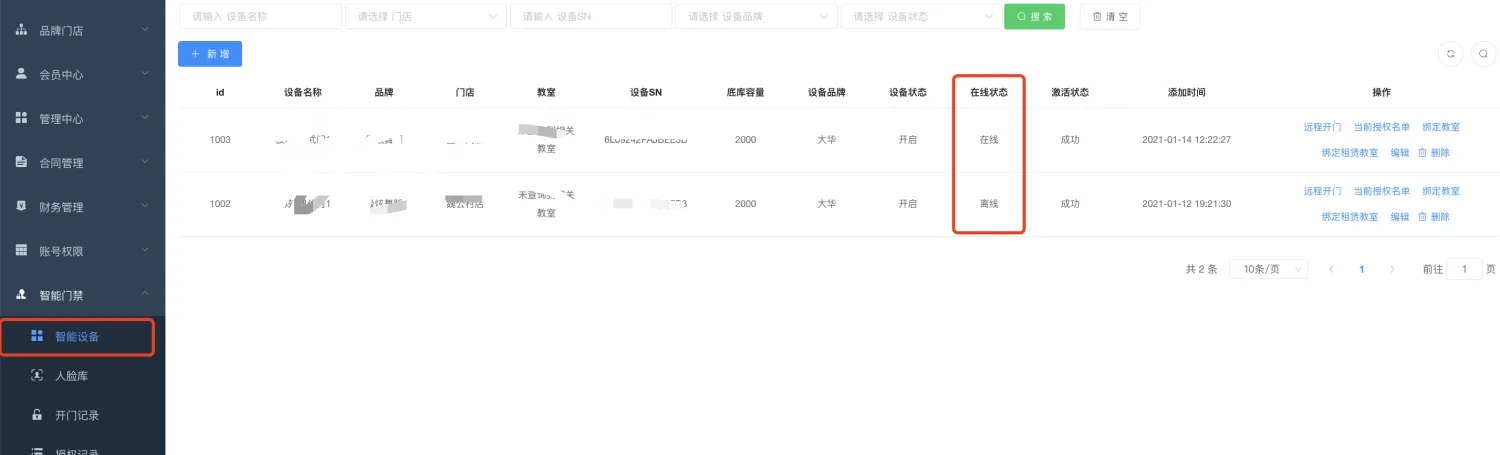Open the 设备状态 filter dropdown
Screen dimensions: 1500x455
pos(921,17)
